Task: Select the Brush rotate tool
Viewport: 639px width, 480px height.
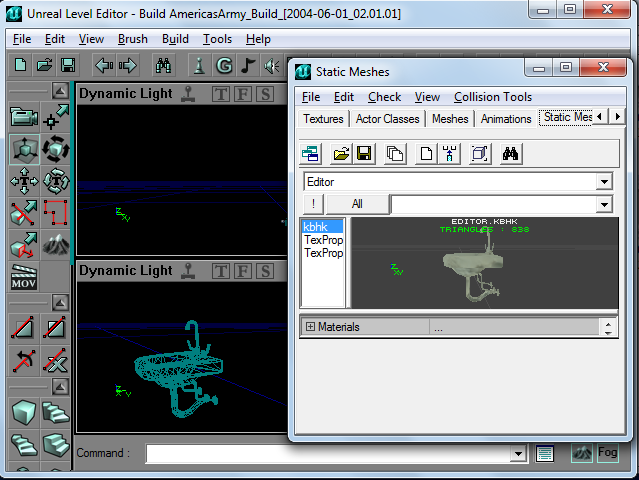Action: (56, 149)
